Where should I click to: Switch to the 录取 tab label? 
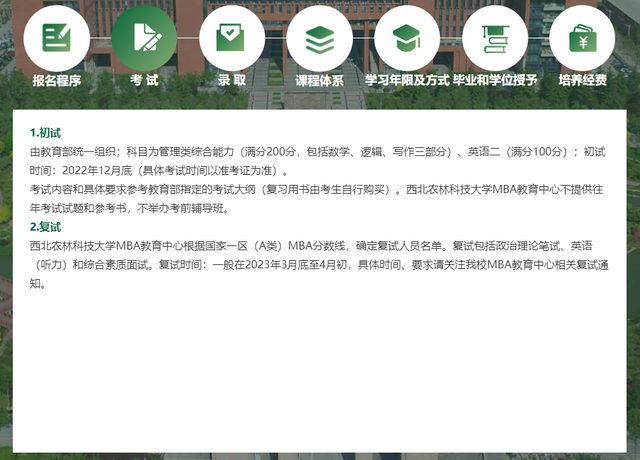(x=232, y=80)
